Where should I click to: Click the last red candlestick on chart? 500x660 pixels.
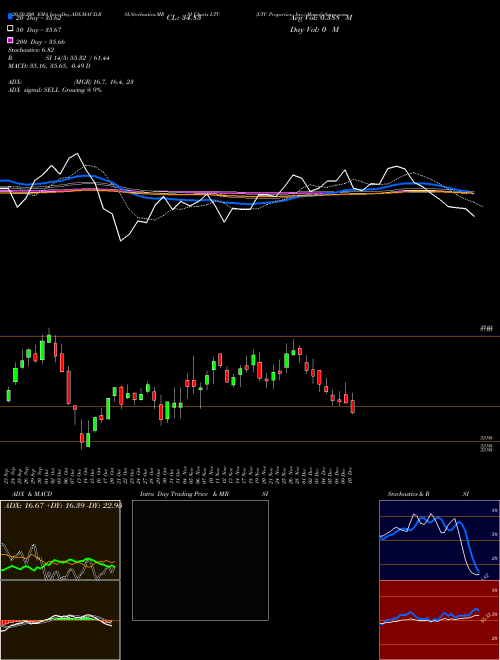(353, 405)
